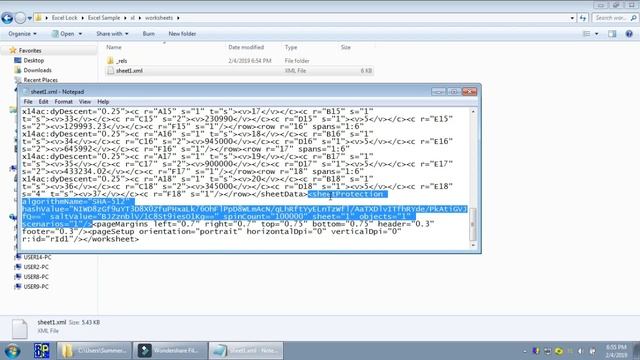Screen dimensions: 640x360
Task: Click the Explorer Forward navigation arrow
Action: click(x=20, y=18)
